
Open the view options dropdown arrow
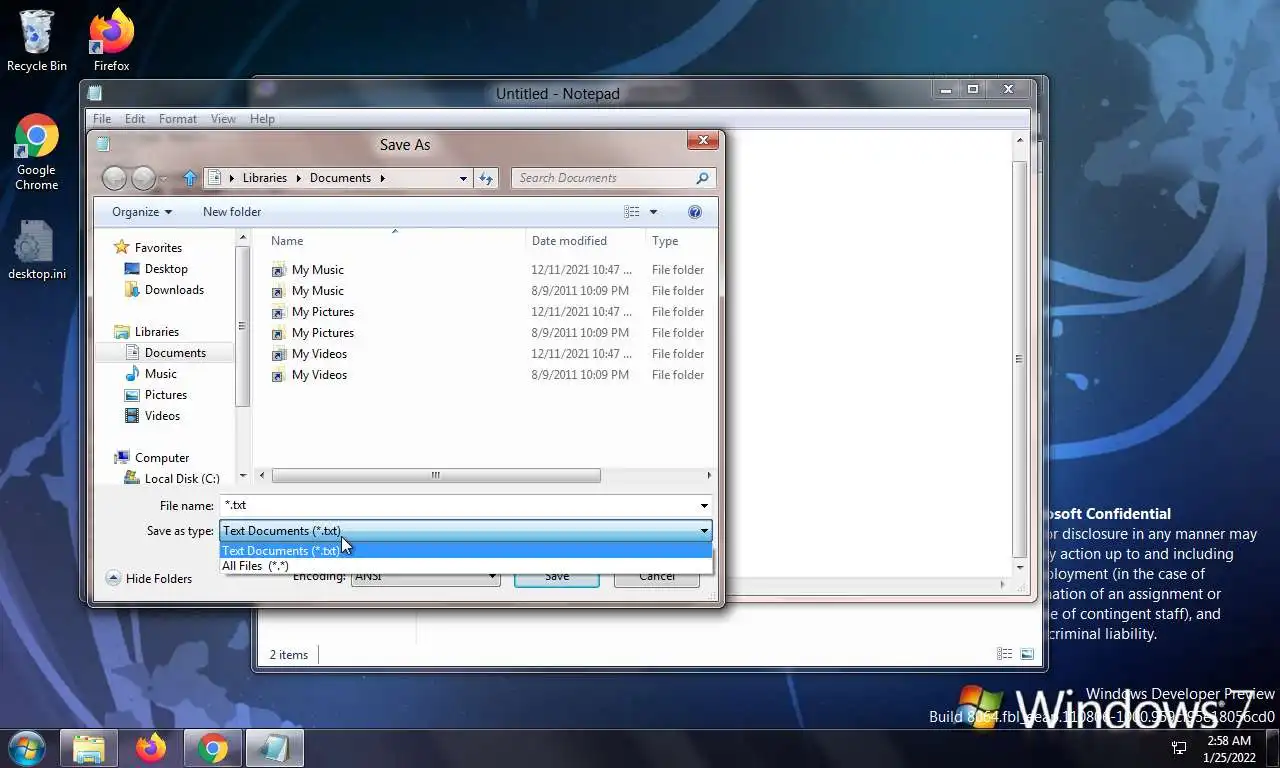(x=653, y=212)
